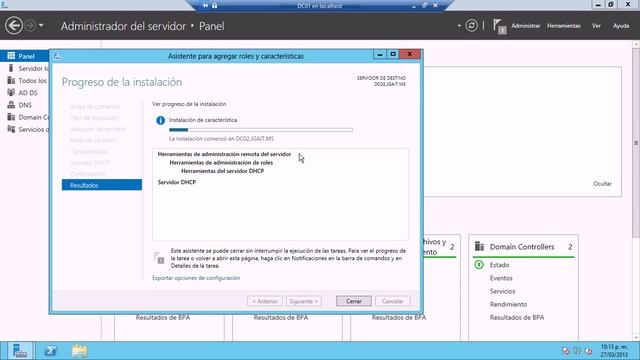
Task: Click the Todos los servidores icon
Action: pos(11,80)
